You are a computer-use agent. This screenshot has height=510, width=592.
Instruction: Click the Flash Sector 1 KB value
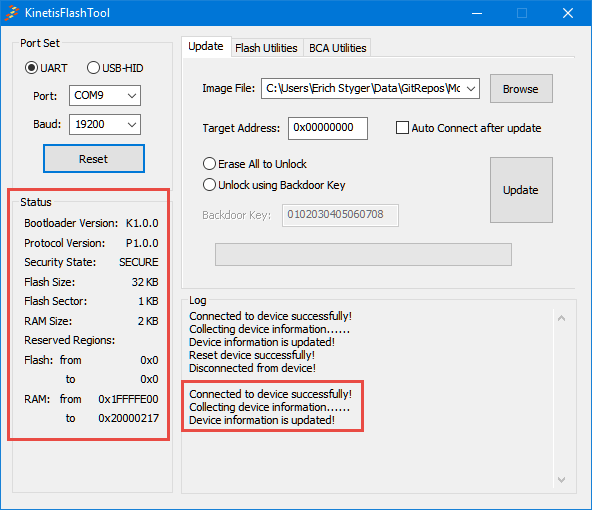[x=148, y=301]
